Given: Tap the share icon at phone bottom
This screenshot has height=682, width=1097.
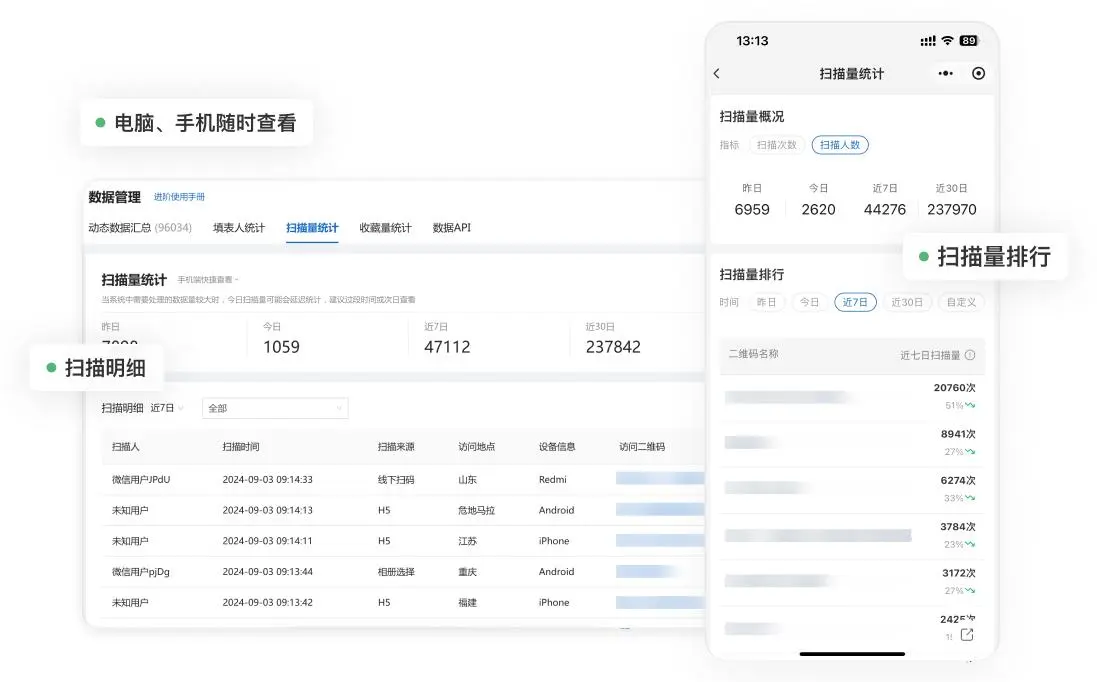Looking at the screenshot, I should pyautogui.click(x=967, y=634).
